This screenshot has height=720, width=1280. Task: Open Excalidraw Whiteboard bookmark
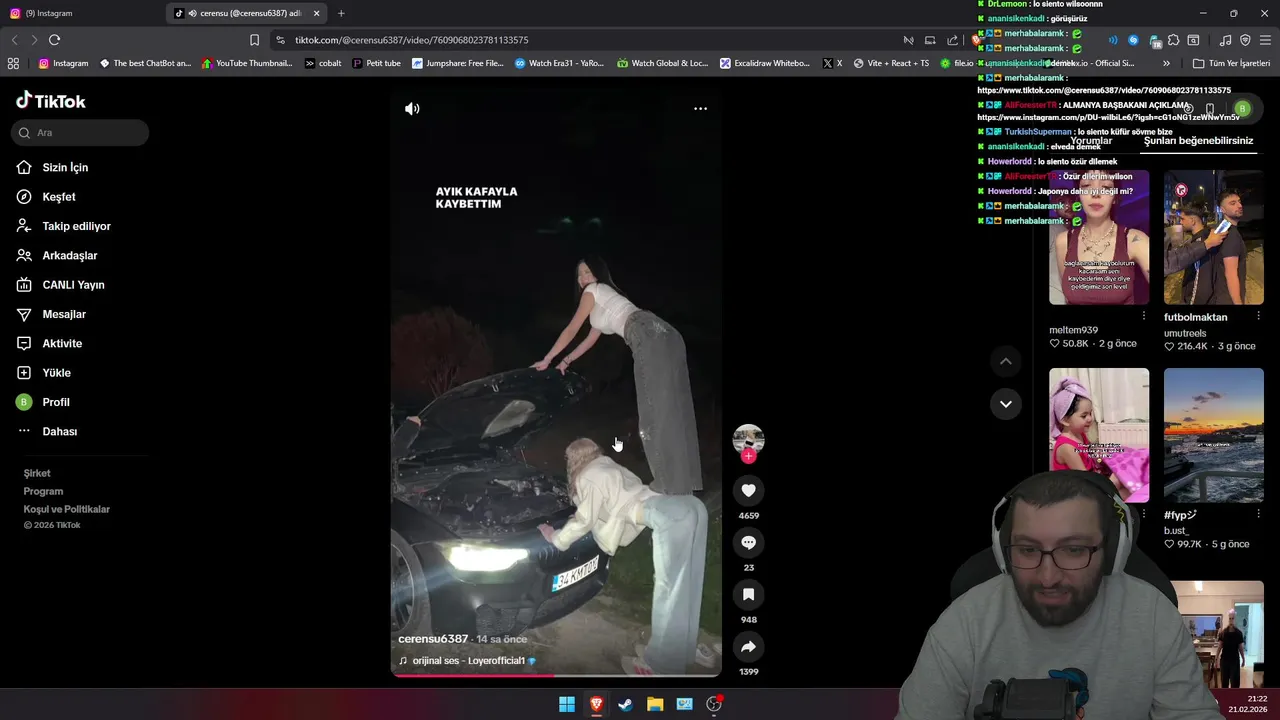click(763, 63)
